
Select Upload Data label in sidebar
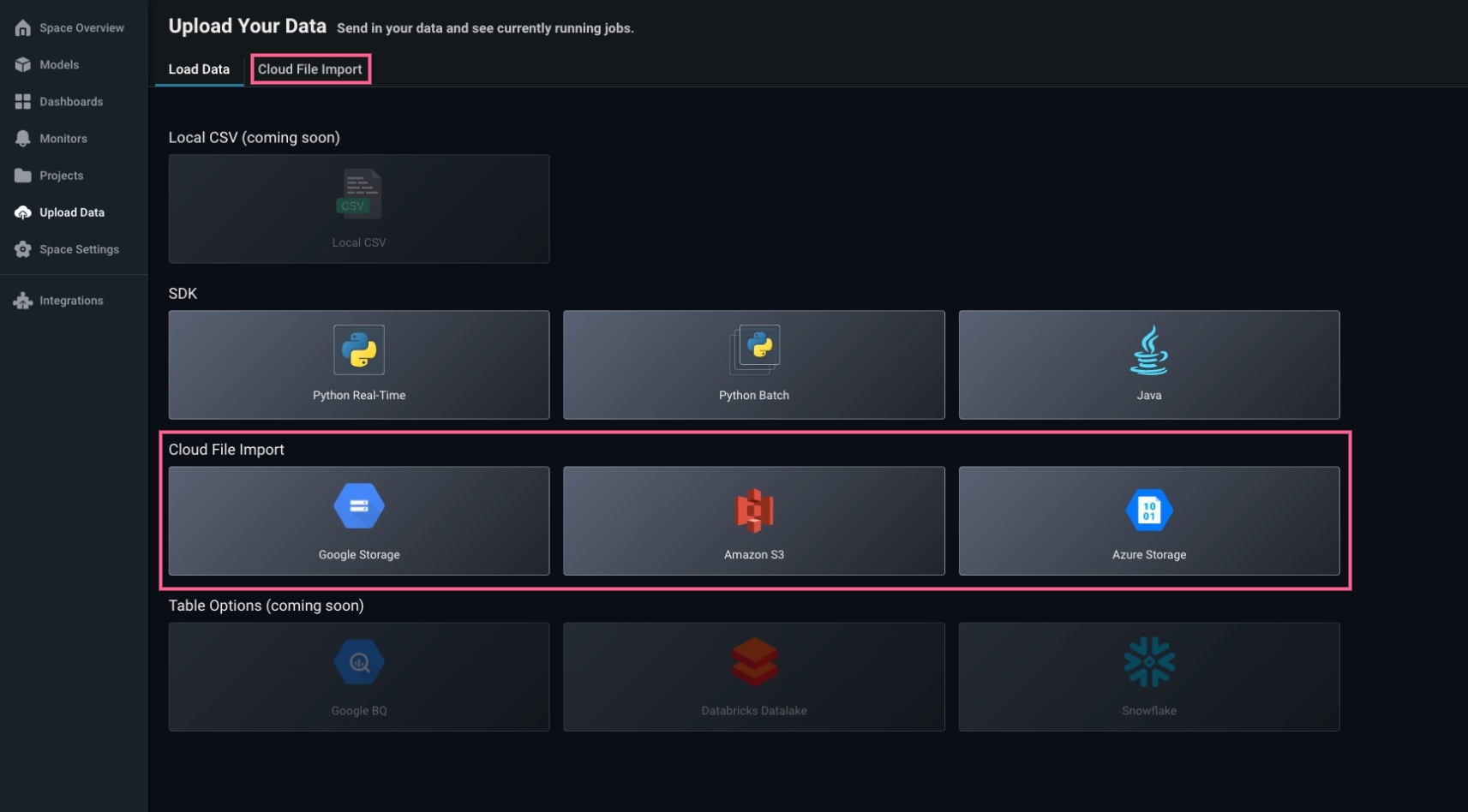[72, 212]
